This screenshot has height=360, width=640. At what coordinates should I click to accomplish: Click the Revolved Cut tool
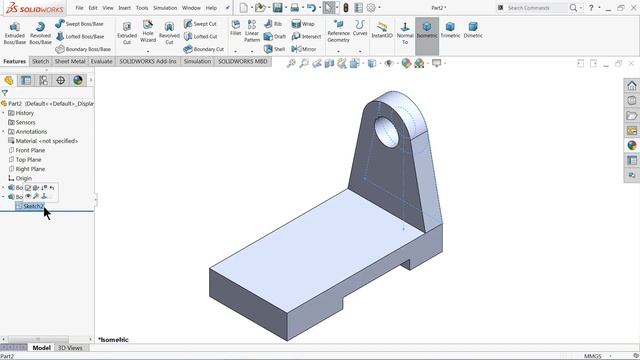(x=169, y=33)
